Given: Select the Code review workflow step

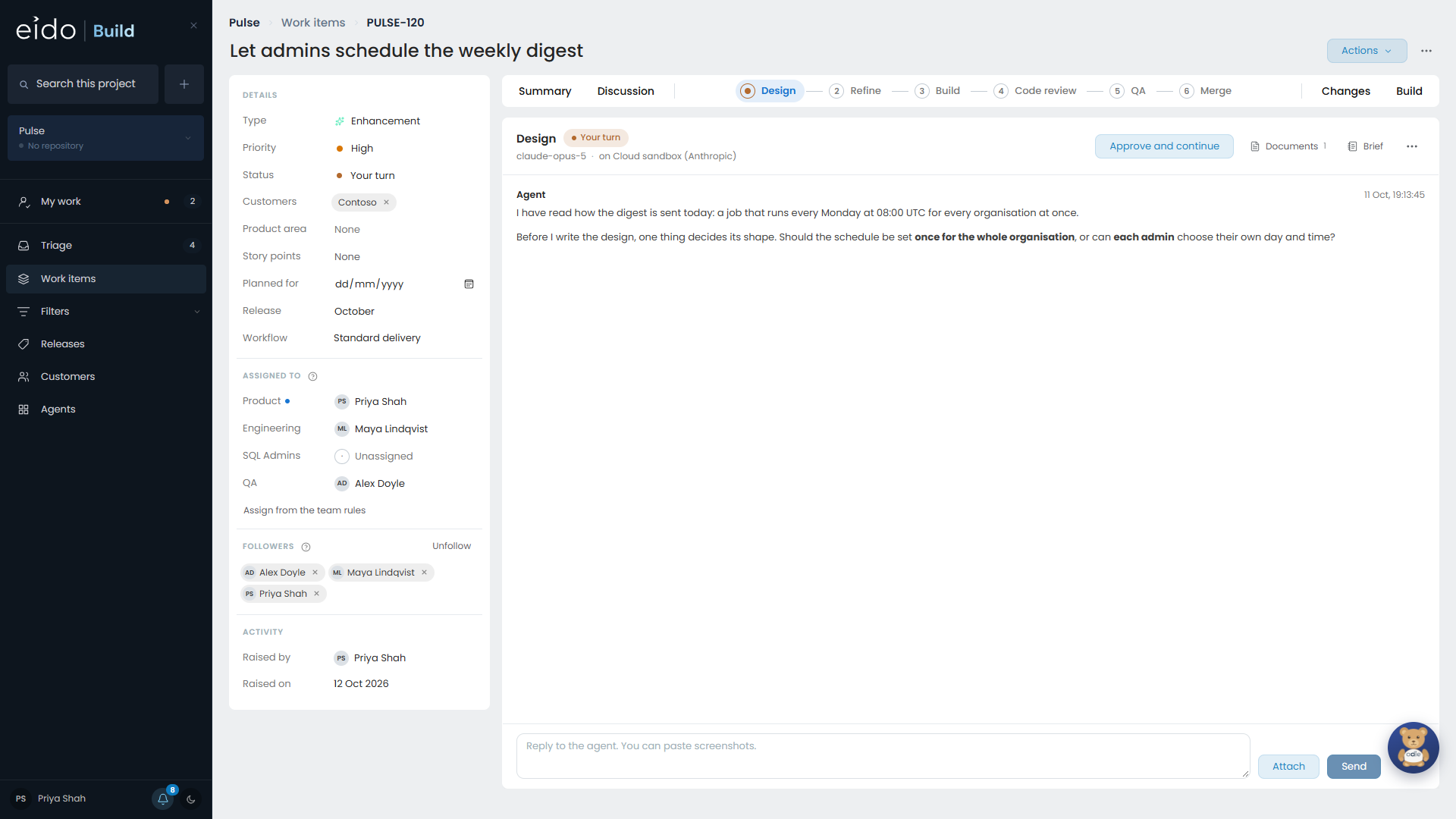Looking at the screenshot, I should pyautogui.click(x=1035, y=91).
